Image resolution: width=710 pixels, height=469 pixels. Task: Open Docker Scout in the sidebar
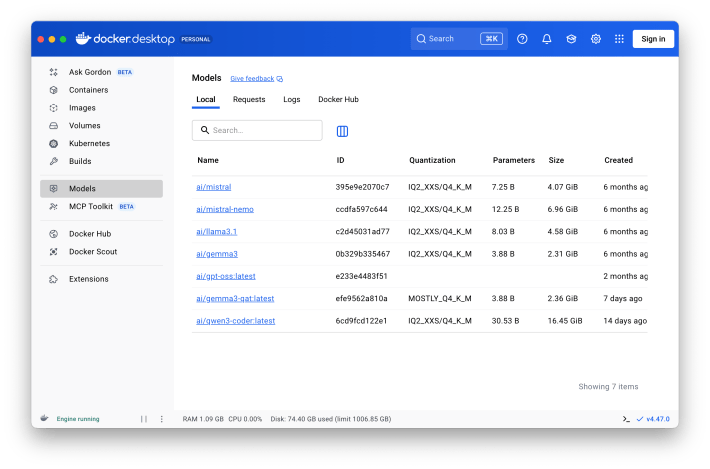pyautogui.click(x=101, y=252)
